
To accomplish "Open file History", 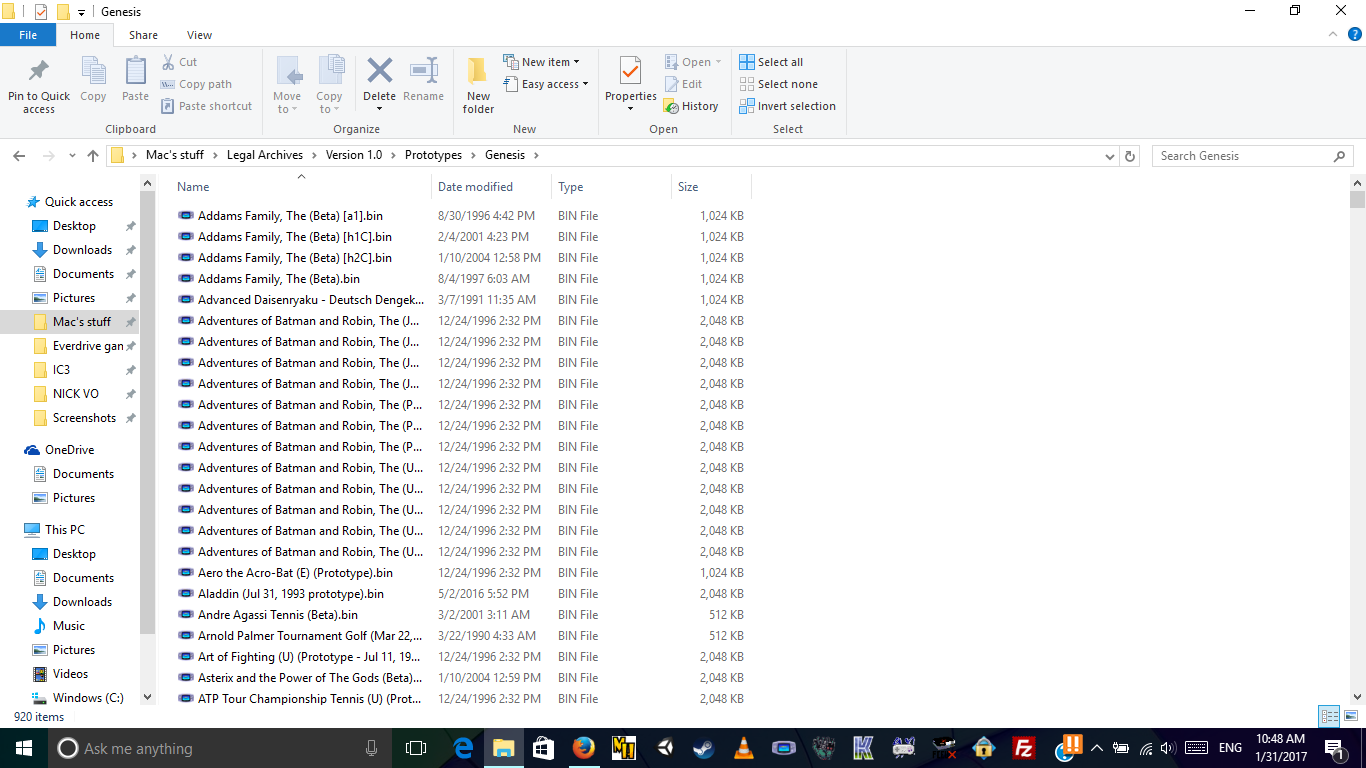I will 691,106.
